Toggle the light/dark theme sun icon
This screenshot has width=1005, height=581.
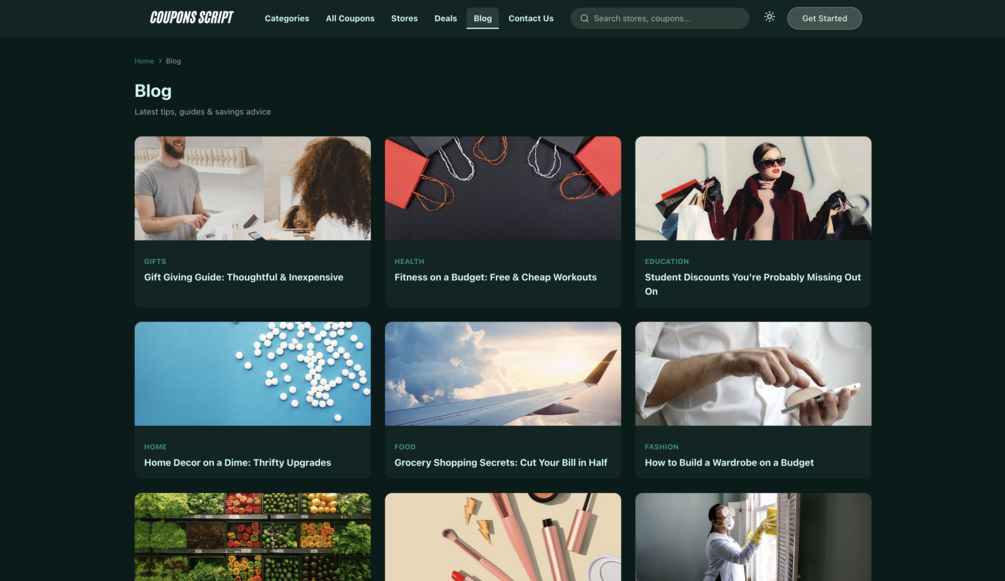click(x=769, y=17)
